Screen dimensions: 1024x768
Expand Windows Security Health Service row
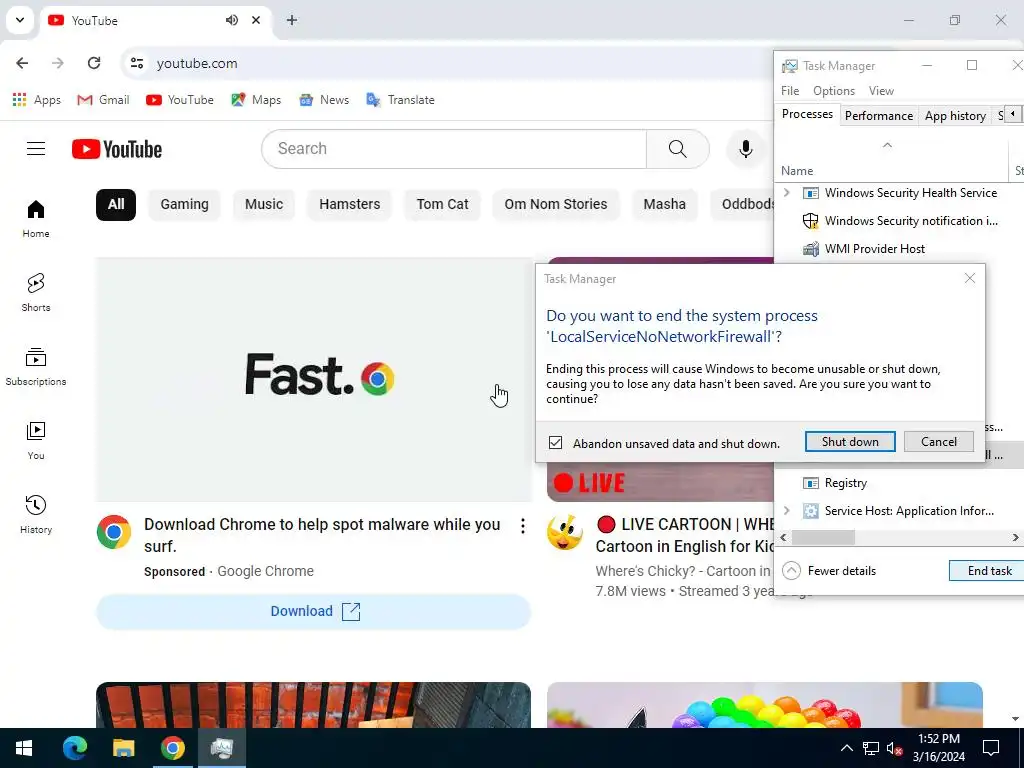787,193
